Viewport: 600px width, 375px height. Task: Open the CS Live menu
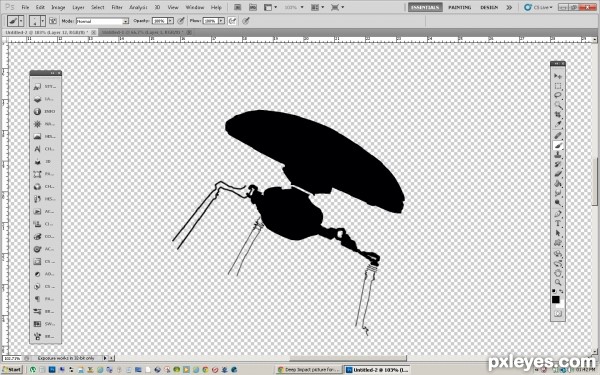pyautogui.click(x=538, y=7)
